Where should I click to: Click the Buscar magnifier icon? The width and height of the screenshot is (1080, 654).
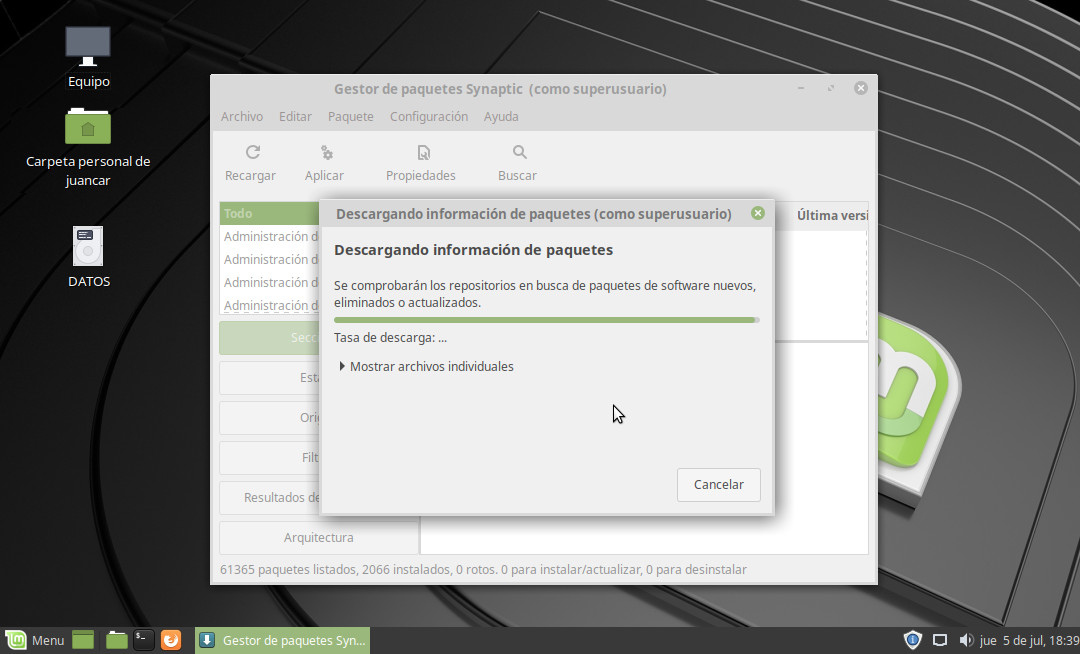[x=519, y=153]
